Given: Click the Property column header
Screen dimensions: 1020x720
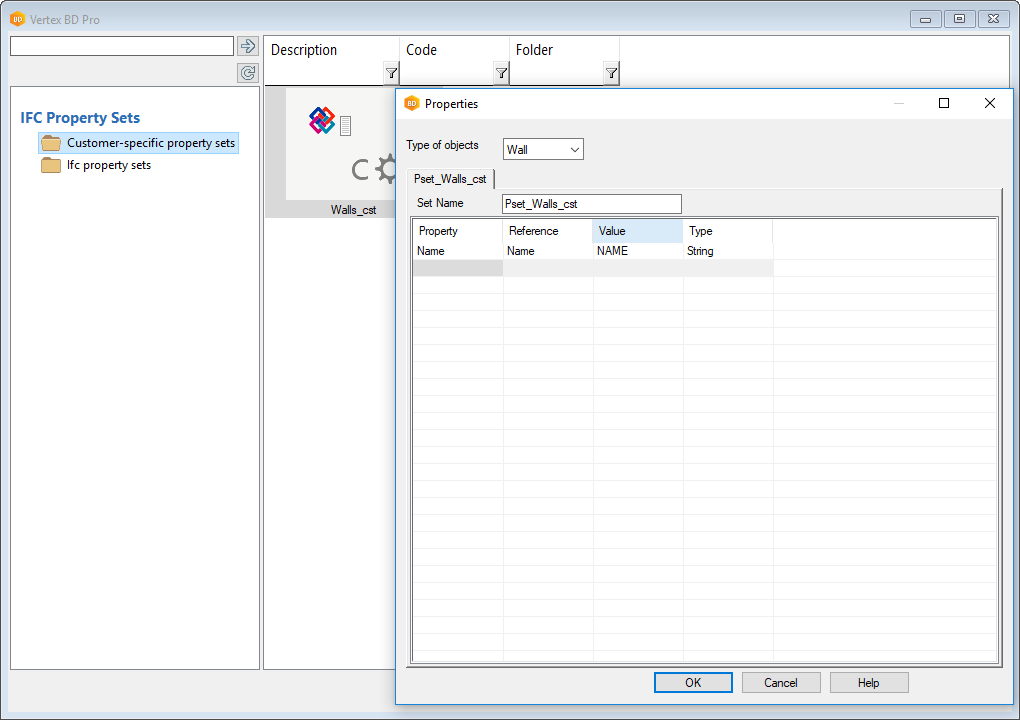Looking at the screenshot, I should pyautogui.click(x=457, y=231).
